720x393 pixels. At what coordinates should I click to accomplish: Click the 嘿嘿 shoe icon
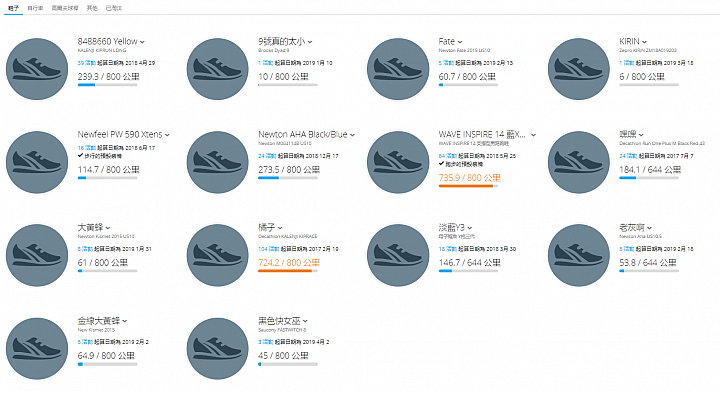pos(579,162)
